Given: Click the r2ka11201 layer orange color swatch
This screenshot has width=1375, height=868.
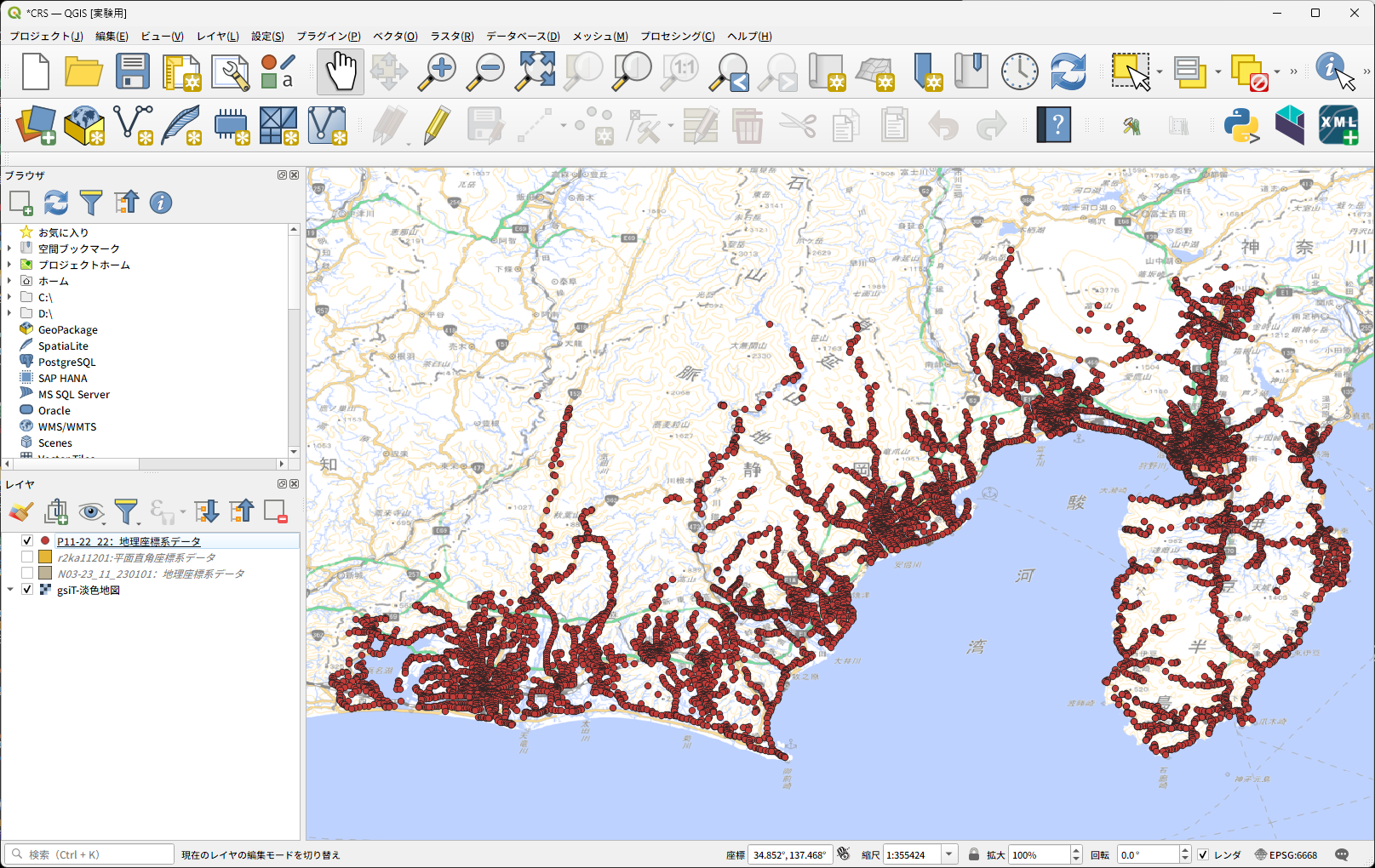Looking at the screenshot, I should pos(45,557).
